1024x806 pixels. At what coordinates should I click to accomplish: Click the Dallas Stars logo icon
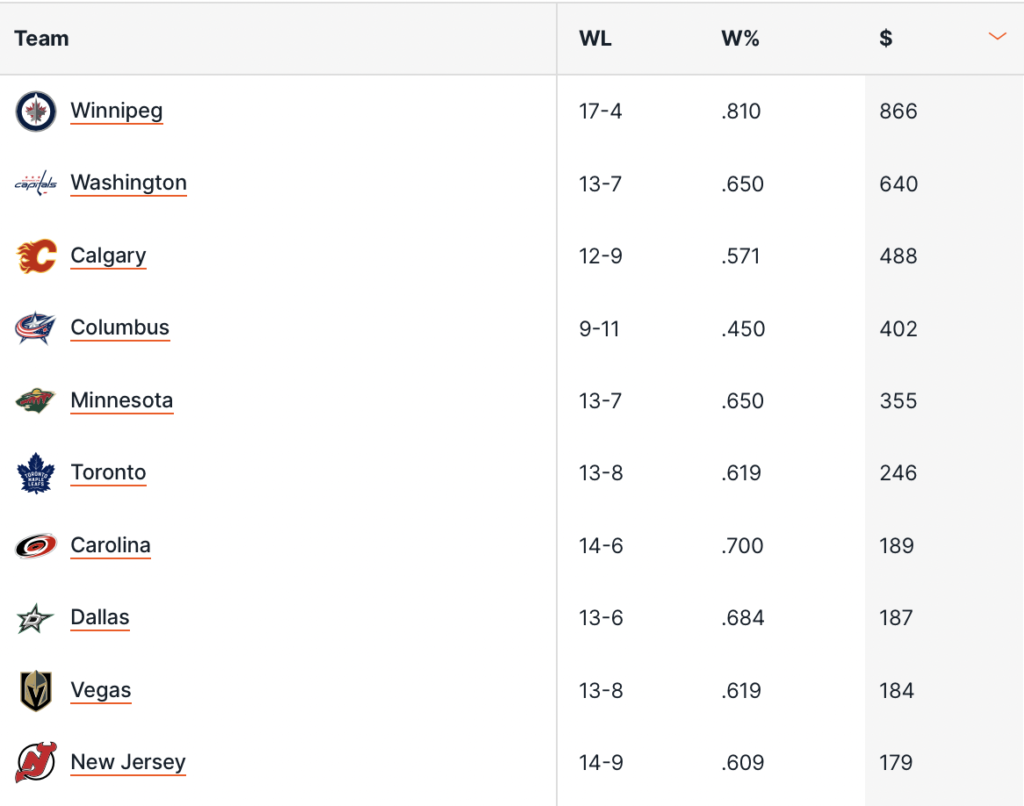tap(36, 618)
